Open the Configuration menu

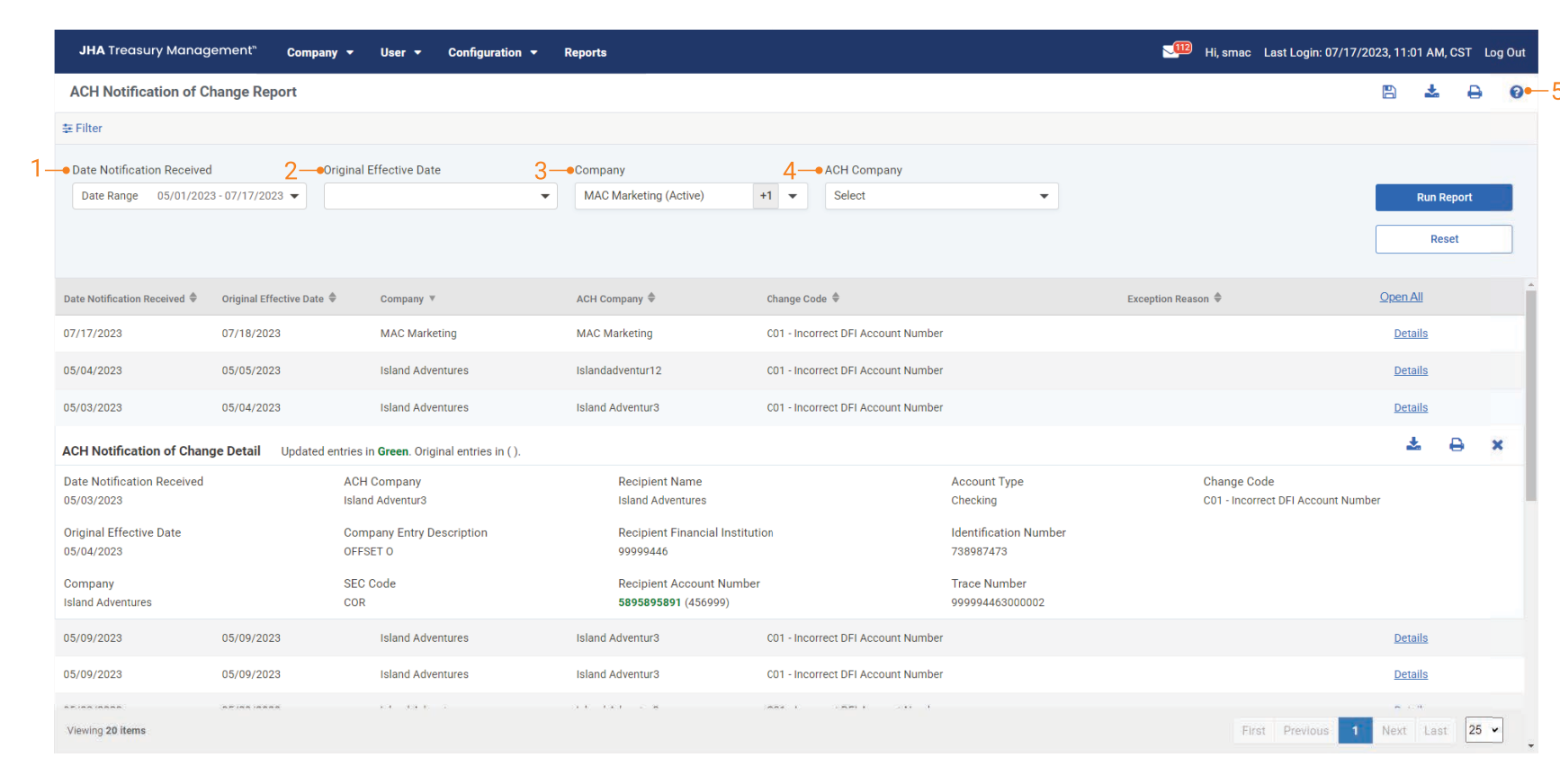coord(492,52)
